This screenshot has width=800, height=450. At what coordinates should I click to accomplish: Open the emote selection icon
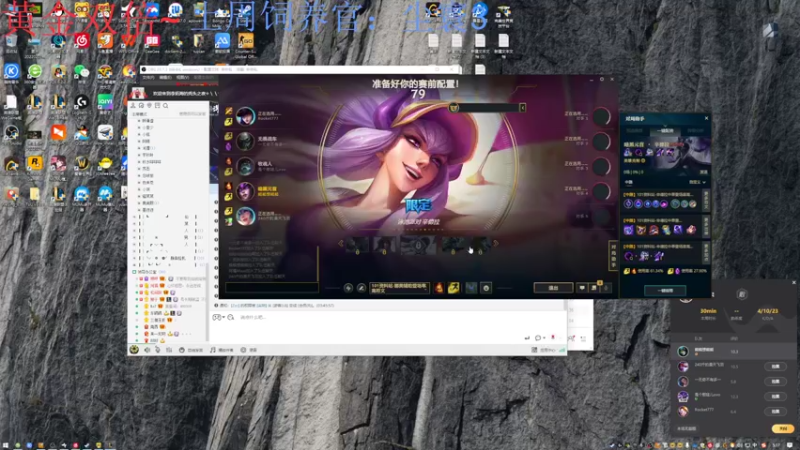pos(486,288)
